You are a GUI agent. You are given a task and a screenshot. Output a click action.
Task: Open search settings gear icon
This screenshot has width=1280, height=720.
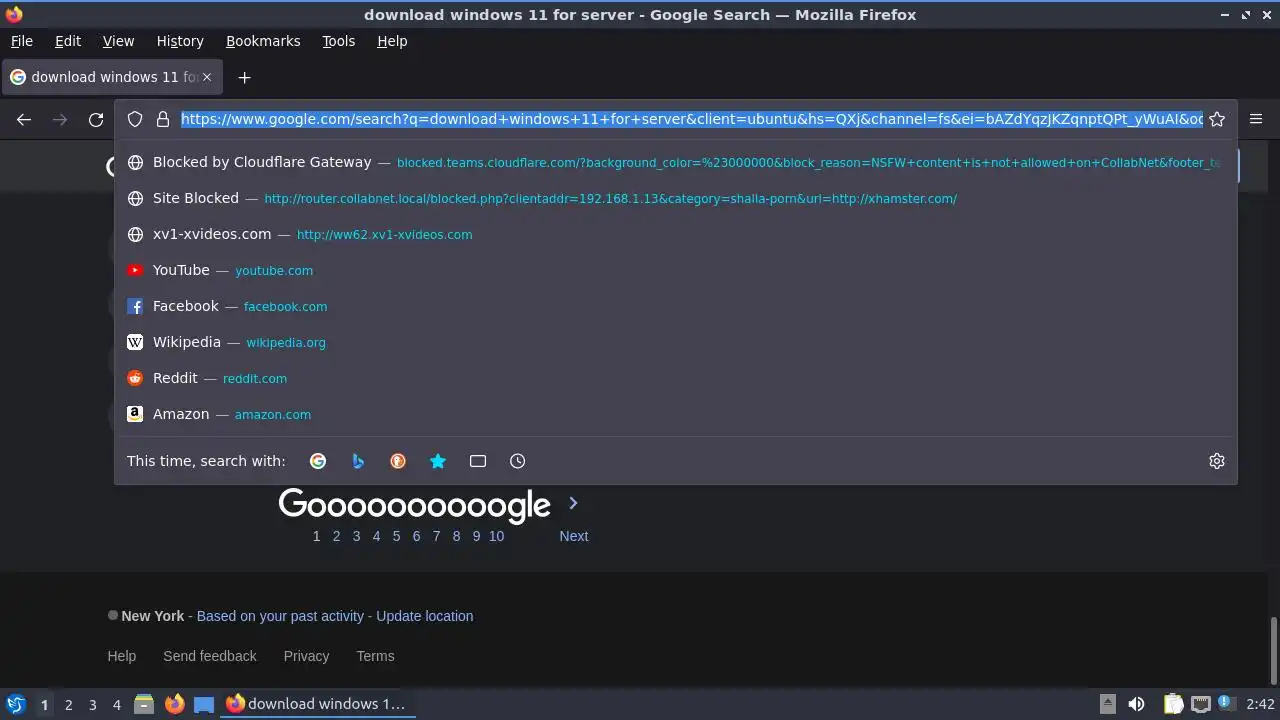point(1217,461)
